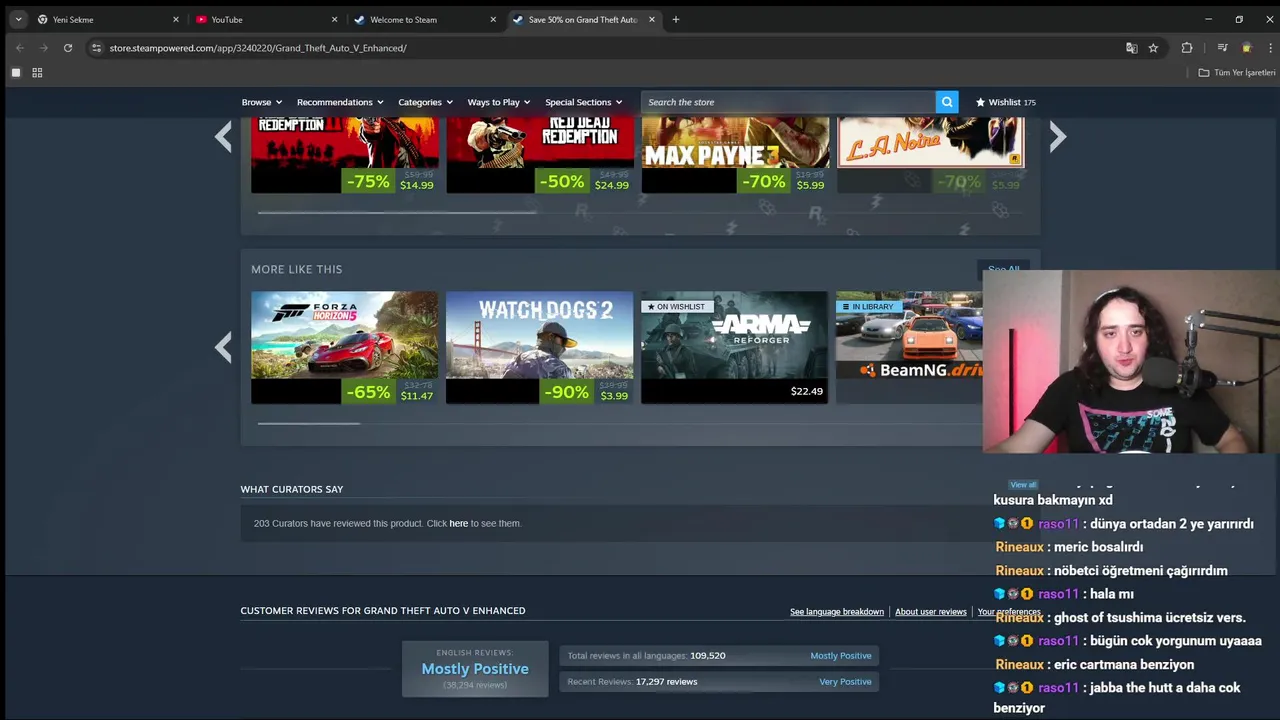The image size is (1280, 720).
Task: Bookmark this page with star icon
Action: [x=1153, y=48]
